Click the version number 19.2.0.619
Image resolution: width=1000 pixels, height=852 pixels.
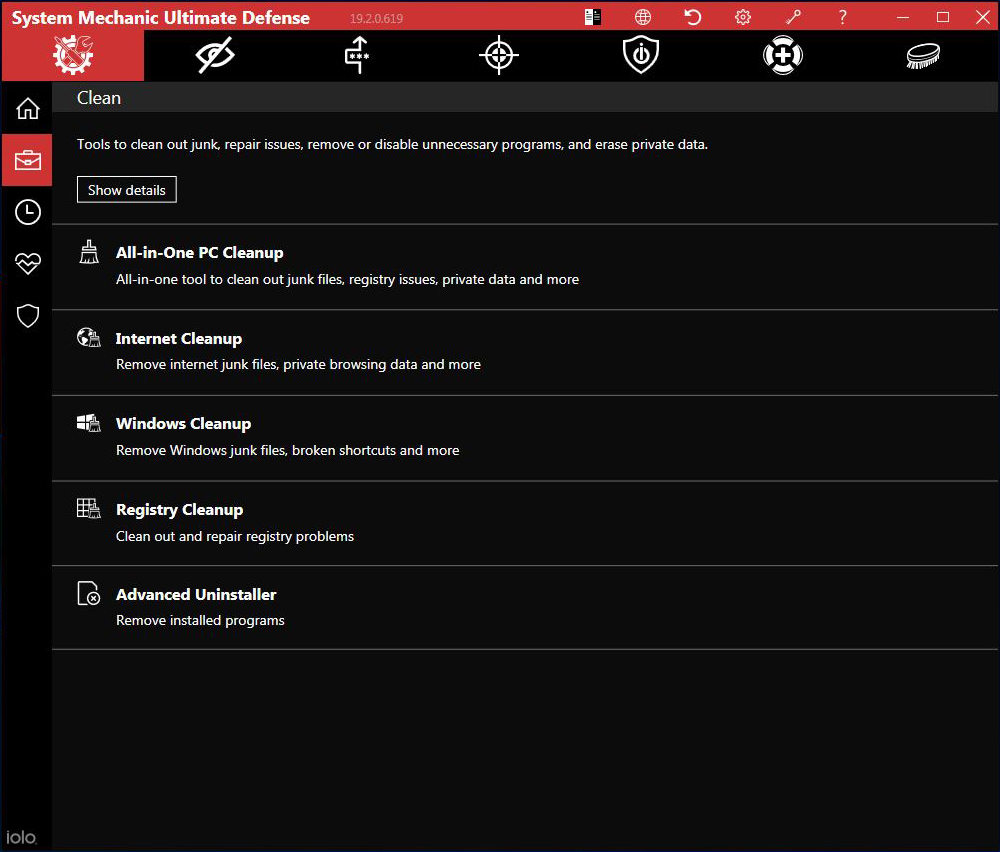376,18
